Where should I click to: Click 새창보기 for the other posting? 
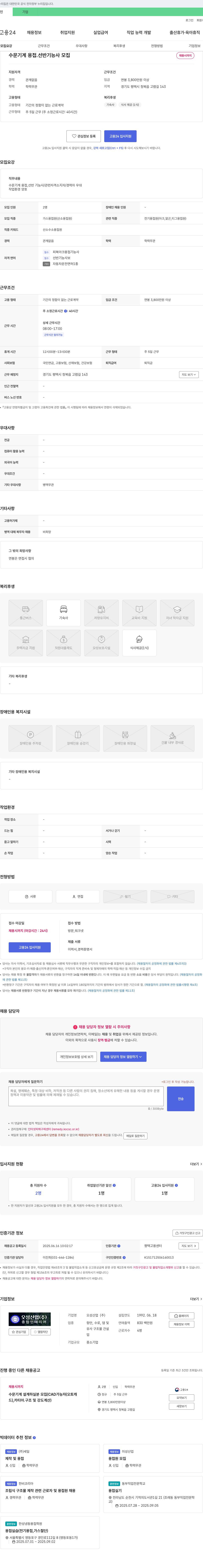point(182,1406)
